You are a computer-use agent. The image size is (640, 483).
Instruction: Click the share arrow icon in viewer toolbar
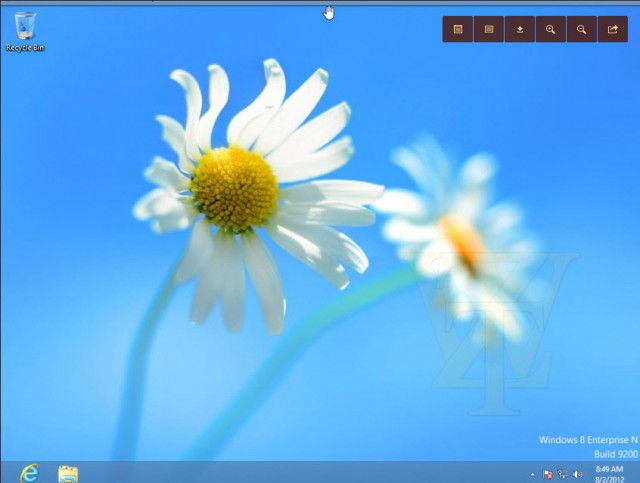[x=613, y=29]
